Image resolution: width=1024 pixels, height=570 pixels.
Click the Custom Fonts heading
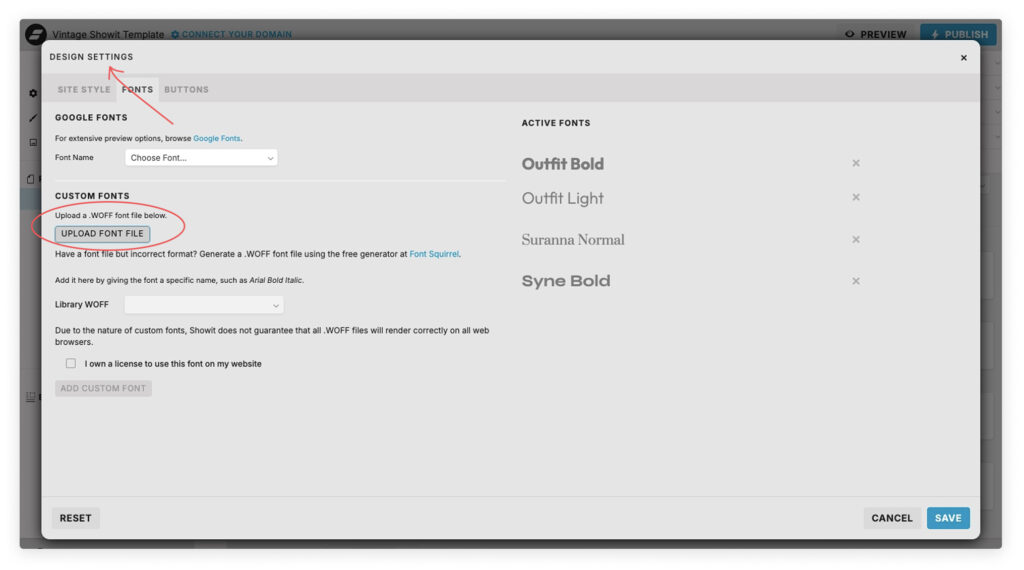pos(92,196)
